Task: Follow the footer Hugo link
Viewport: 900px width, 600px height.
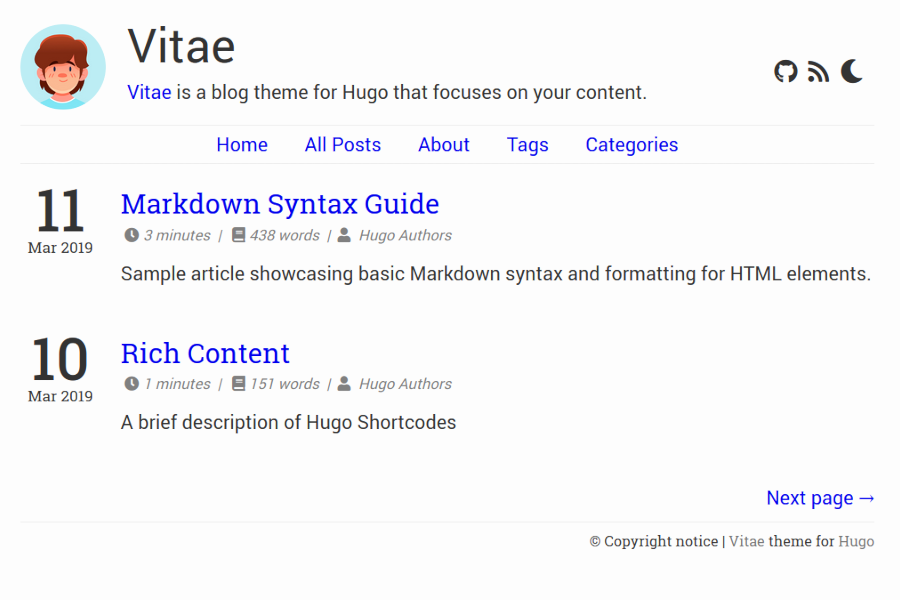Action: [856, 541]
